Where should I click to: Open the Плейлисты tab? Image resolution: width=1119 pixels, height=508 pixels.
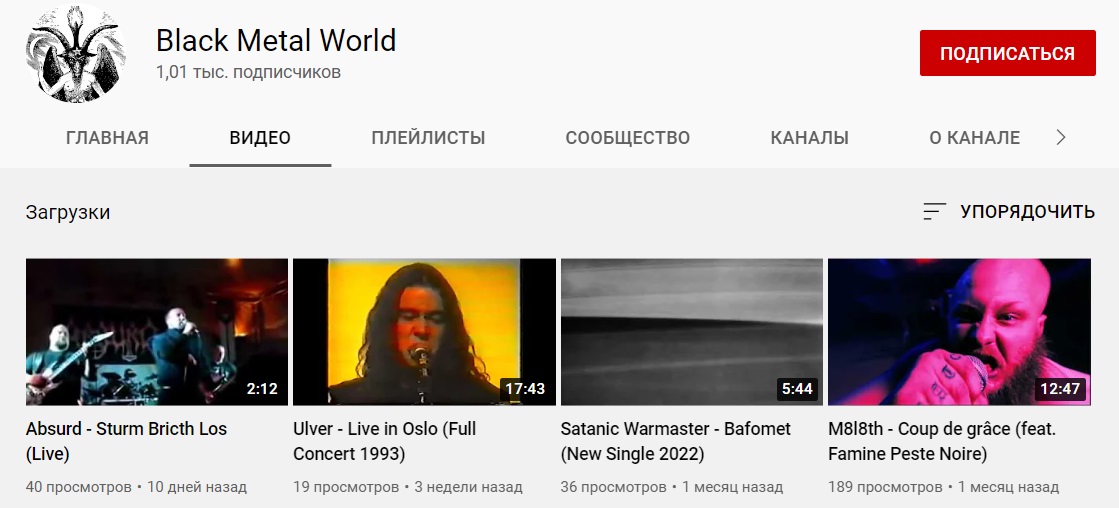click(x=428, y=138)
